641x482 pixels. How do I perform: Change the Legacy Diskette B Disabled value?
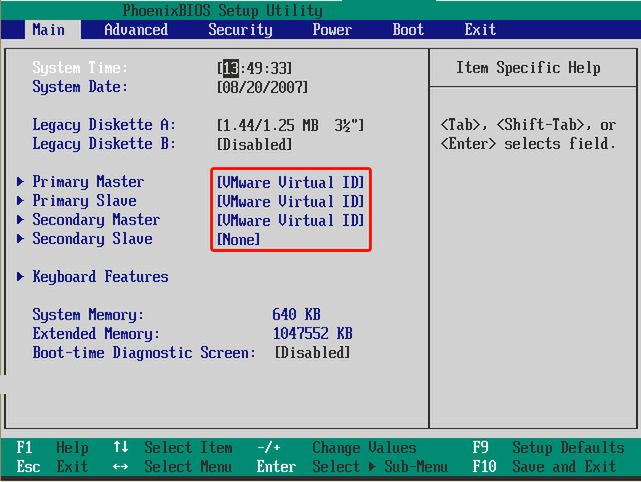pyautogui.click(x=254, y=144)
